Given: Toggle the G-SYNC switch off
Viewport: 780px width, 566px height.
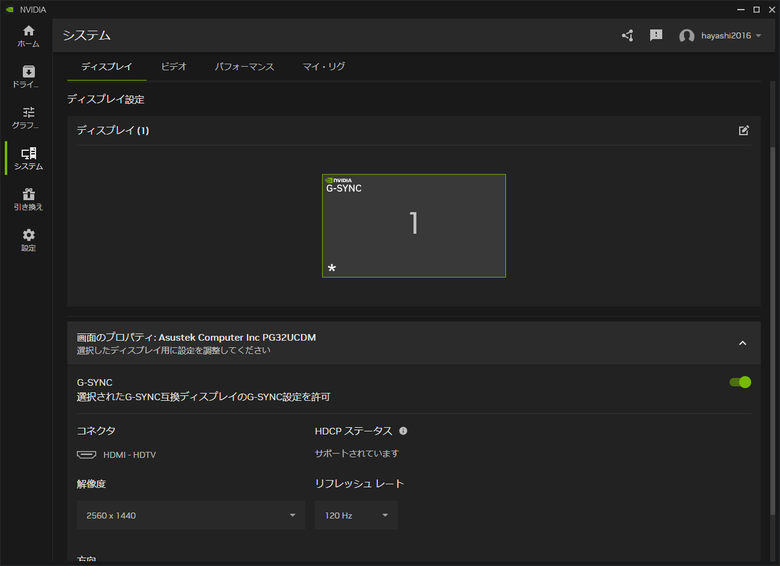Looking at the screenshot, I should click(x=740, y=382).
